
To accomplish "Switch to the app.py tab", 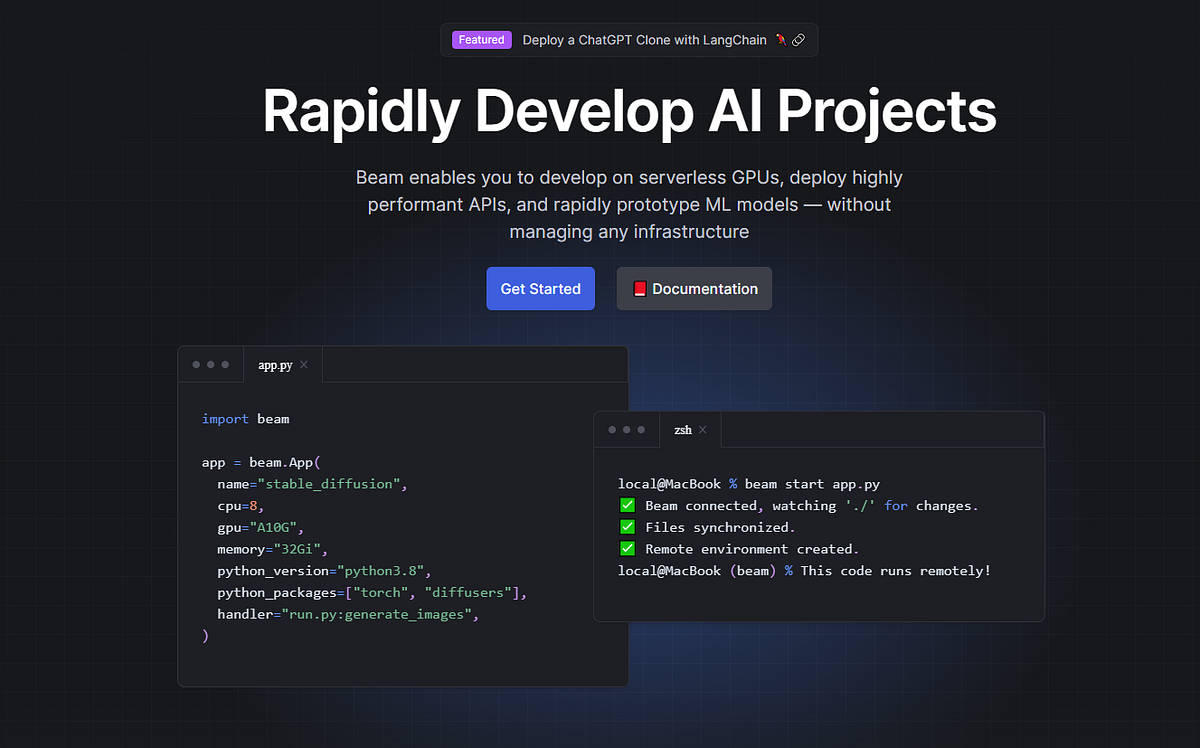I will (274, 364).
